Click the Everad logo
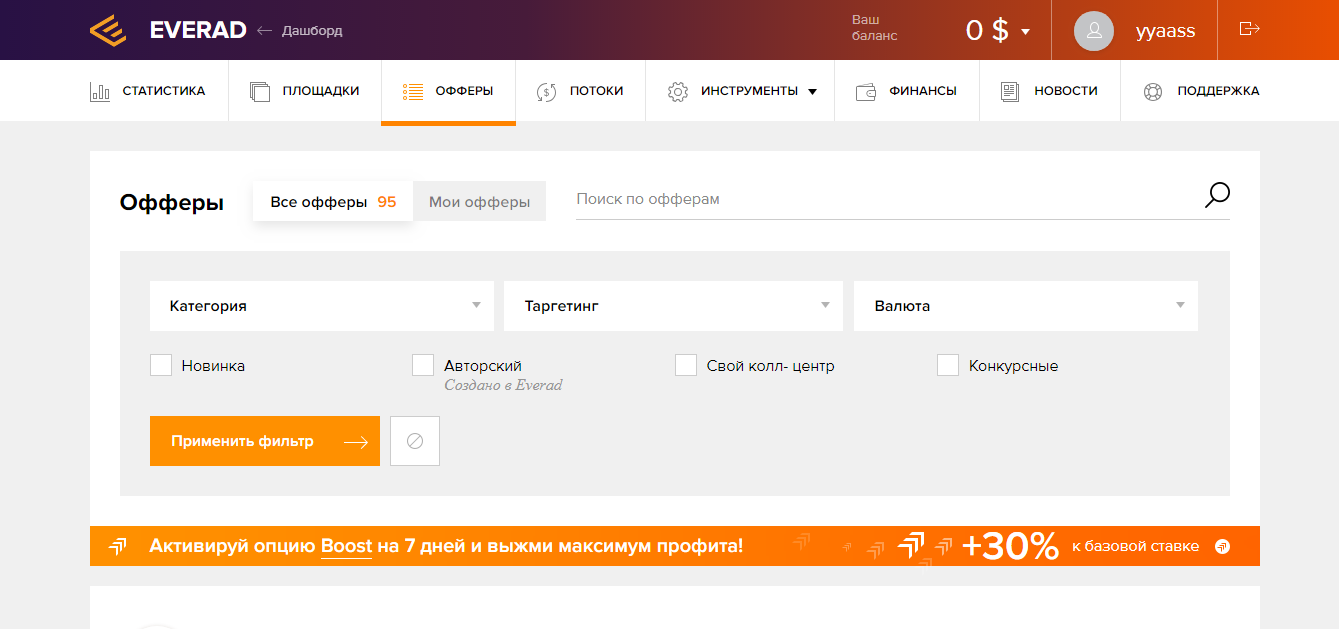 click(x=108, y=30)
